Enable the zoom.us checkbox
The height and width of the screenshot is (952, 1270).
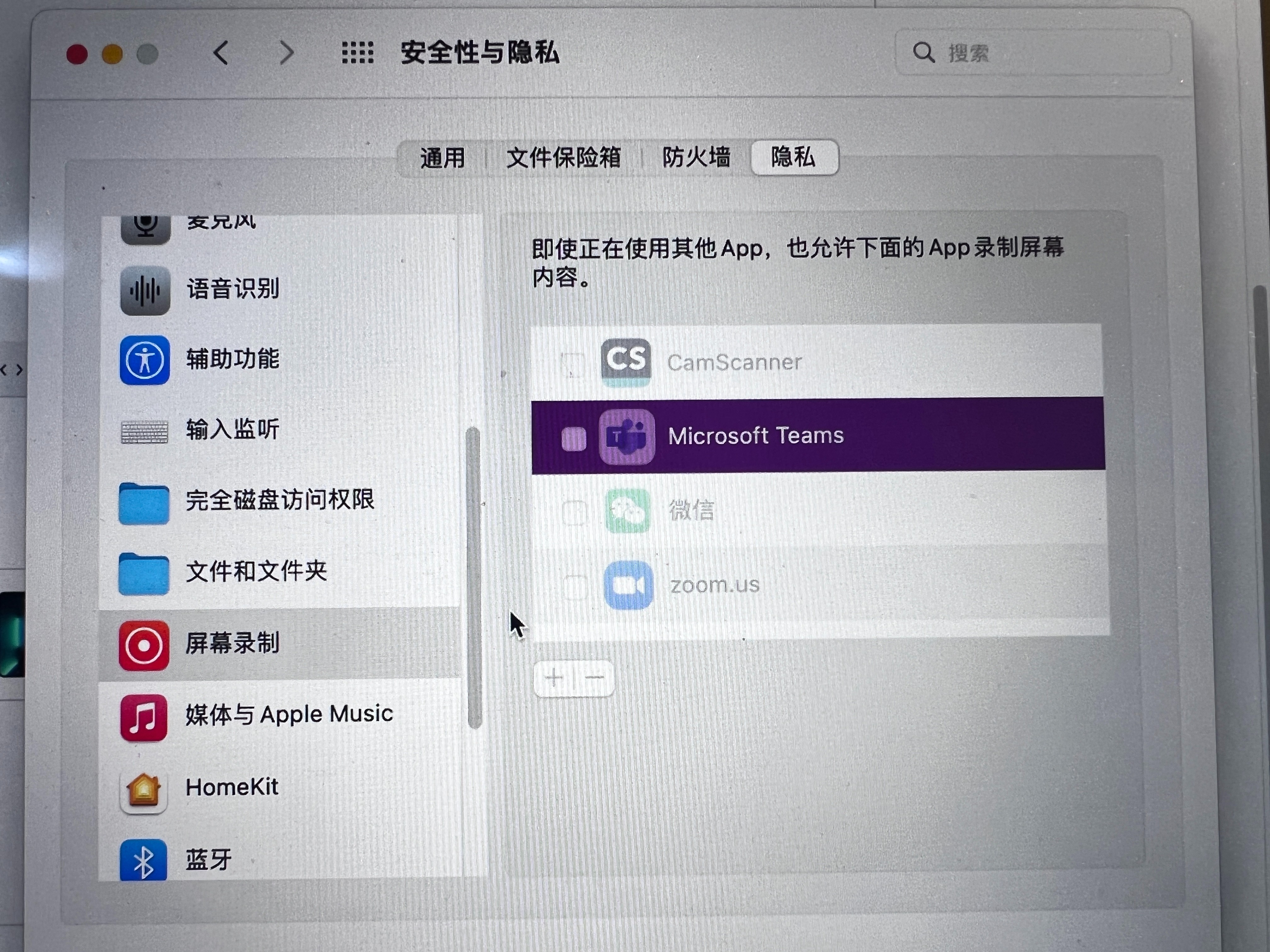(575, 586)
